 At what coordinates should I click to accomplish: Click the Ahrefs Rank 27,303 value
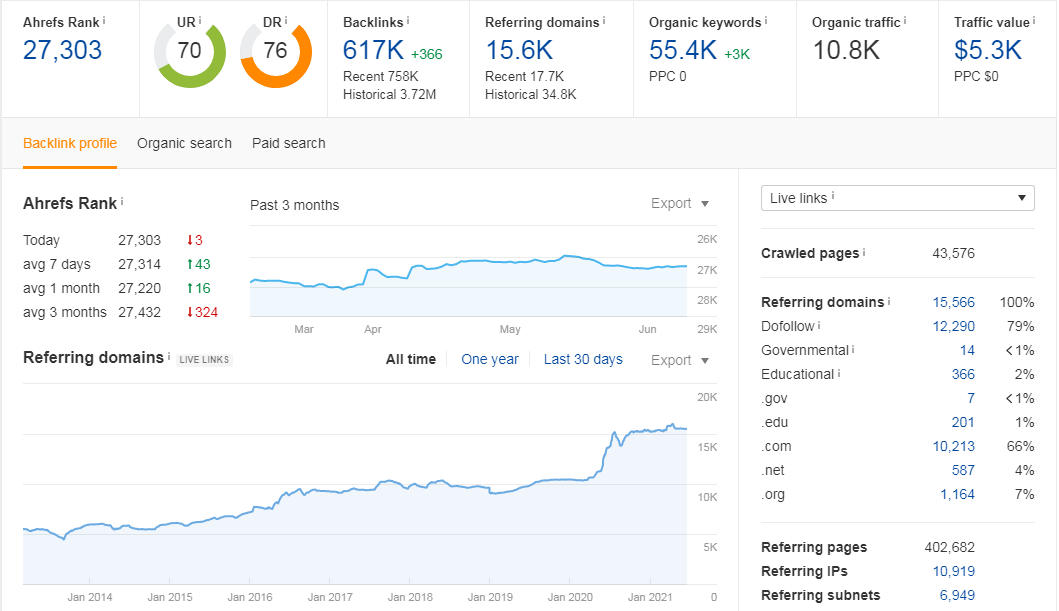62,50
